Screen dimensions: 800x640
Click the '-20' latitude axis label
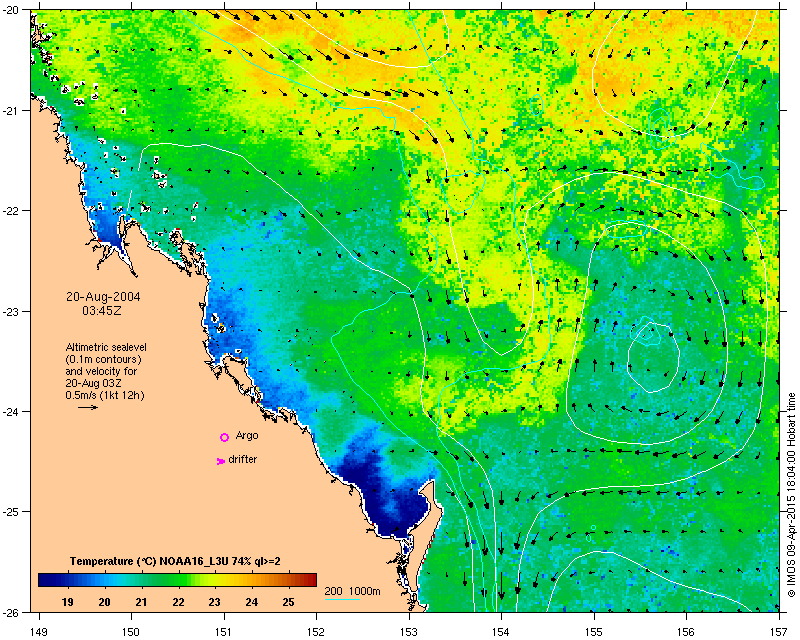pyautogui.click(x=12, y=10)
